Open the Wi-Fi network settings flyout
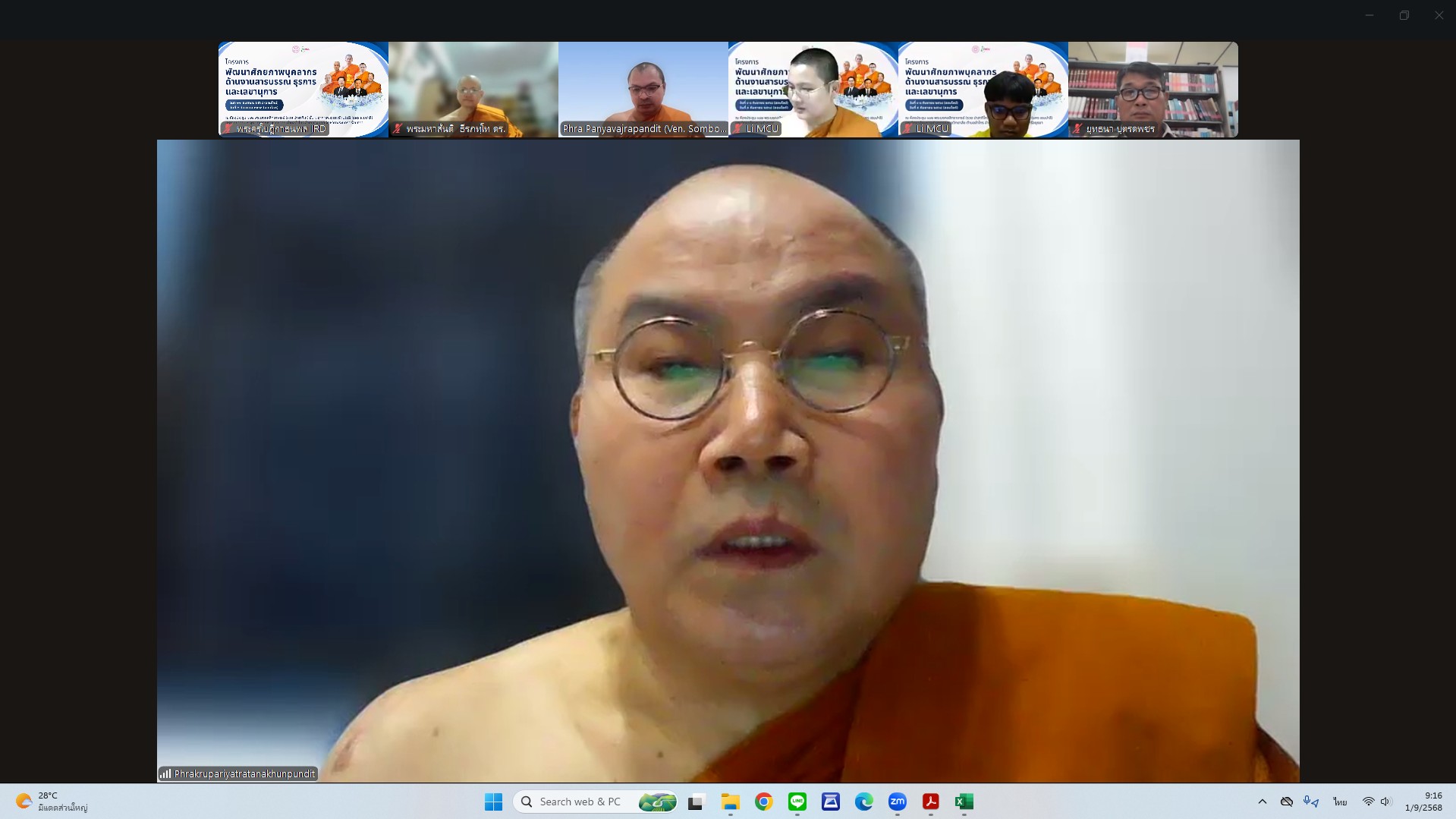Viewport: 1456px width, 819px height. coord(1368,802)
